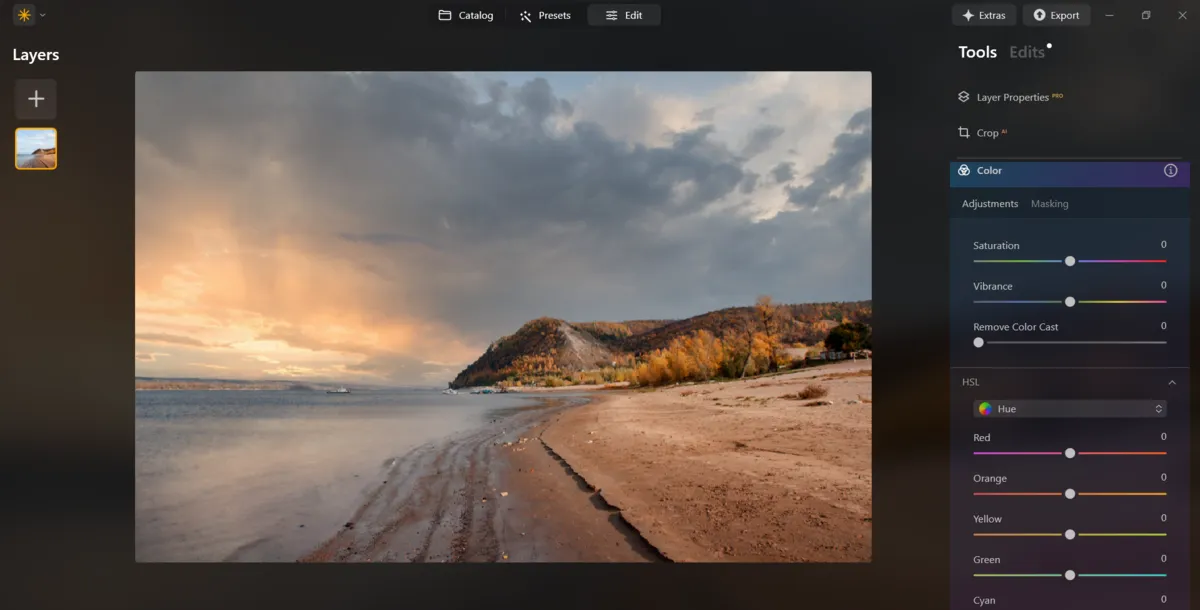Click the Presets sliders icon
The width and height of the screenshot is (1200, 610).
[524, 15]
